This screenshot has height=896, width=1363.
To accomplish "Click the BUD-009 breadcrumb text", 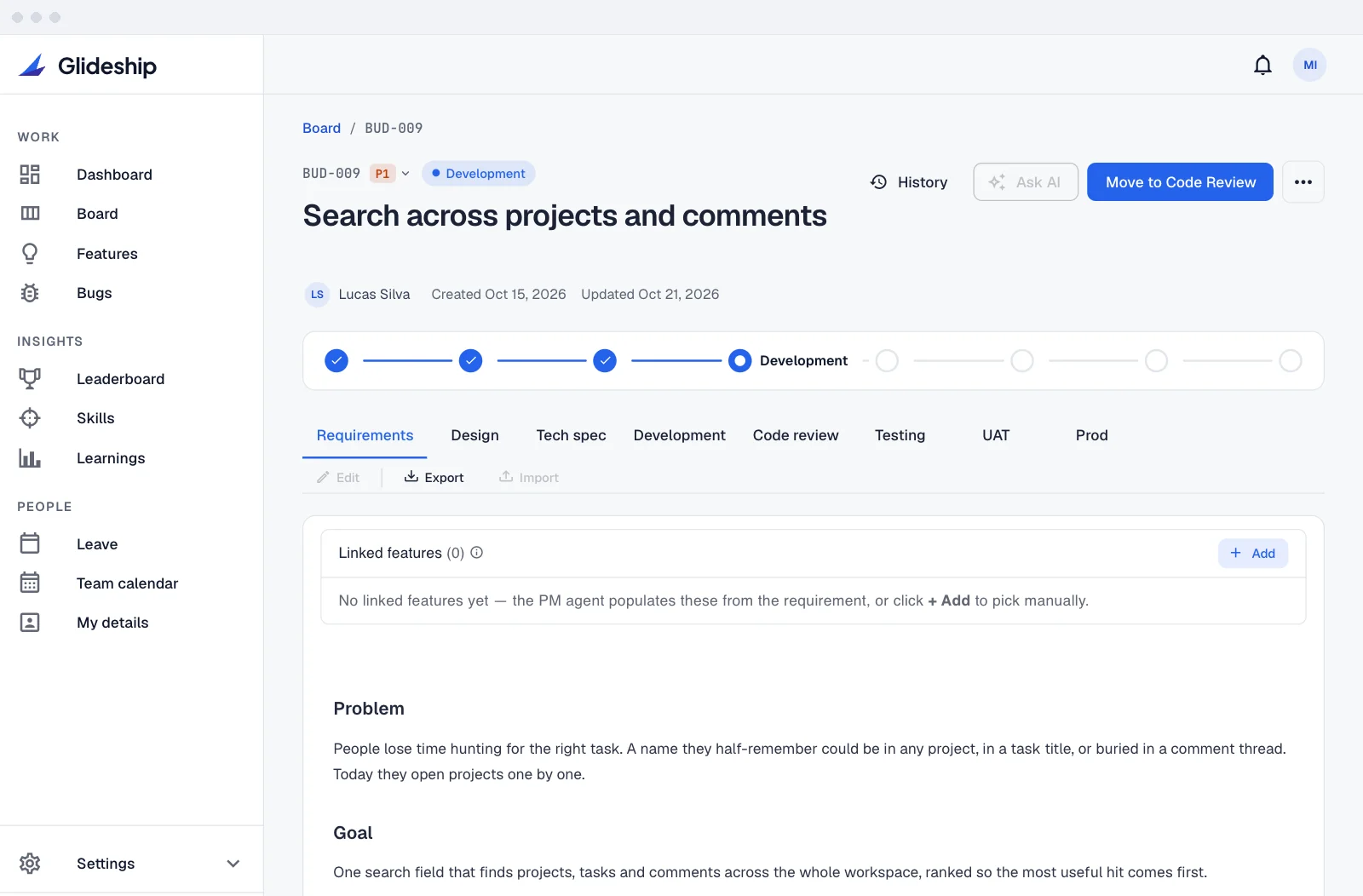I will 394,128.
